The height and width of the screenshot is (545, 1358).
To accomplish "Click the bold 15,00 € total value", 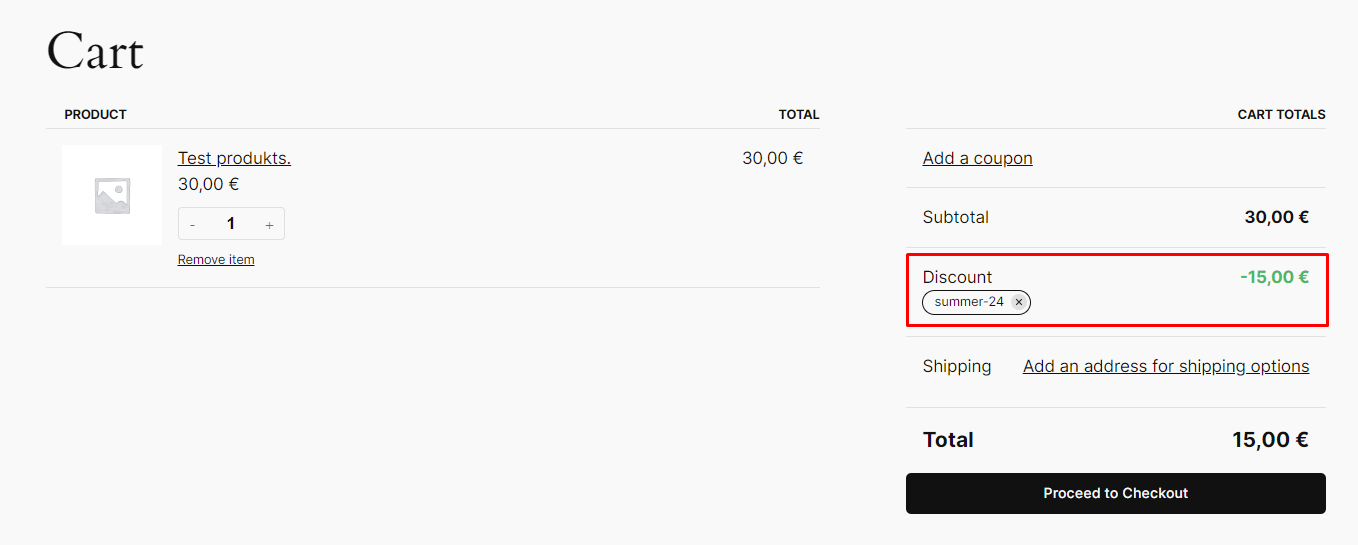I will coord(1270,440).
